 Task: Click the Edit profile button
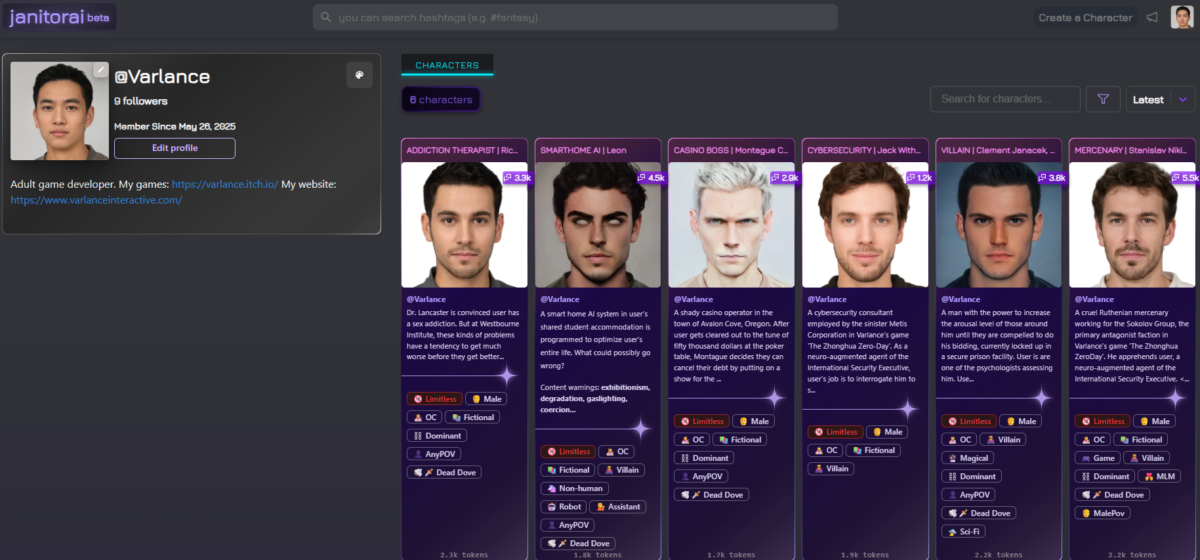click(x=174, y=148)
